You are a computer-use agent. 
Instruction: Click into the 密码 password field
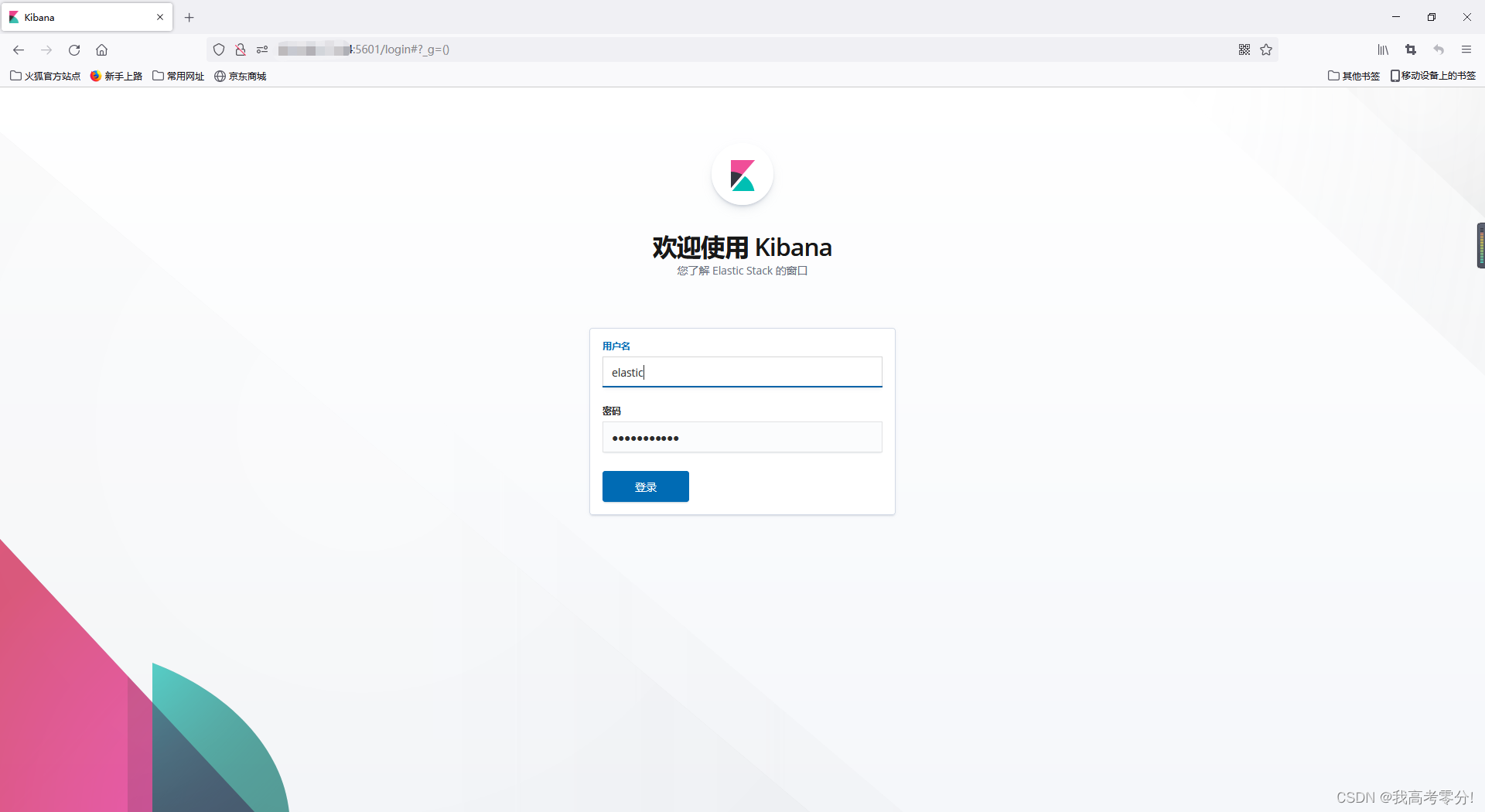742,437
